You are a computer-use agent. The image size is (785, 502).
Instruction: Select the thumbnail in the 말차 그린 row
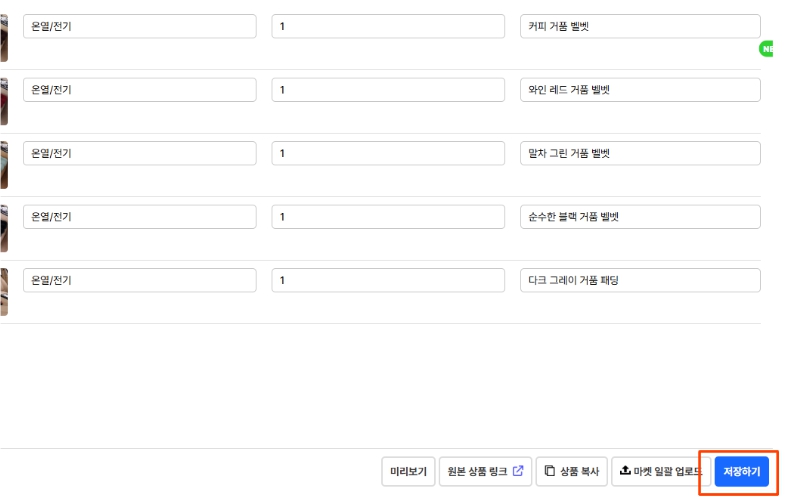pyautogui.click(x=4, y=165)
